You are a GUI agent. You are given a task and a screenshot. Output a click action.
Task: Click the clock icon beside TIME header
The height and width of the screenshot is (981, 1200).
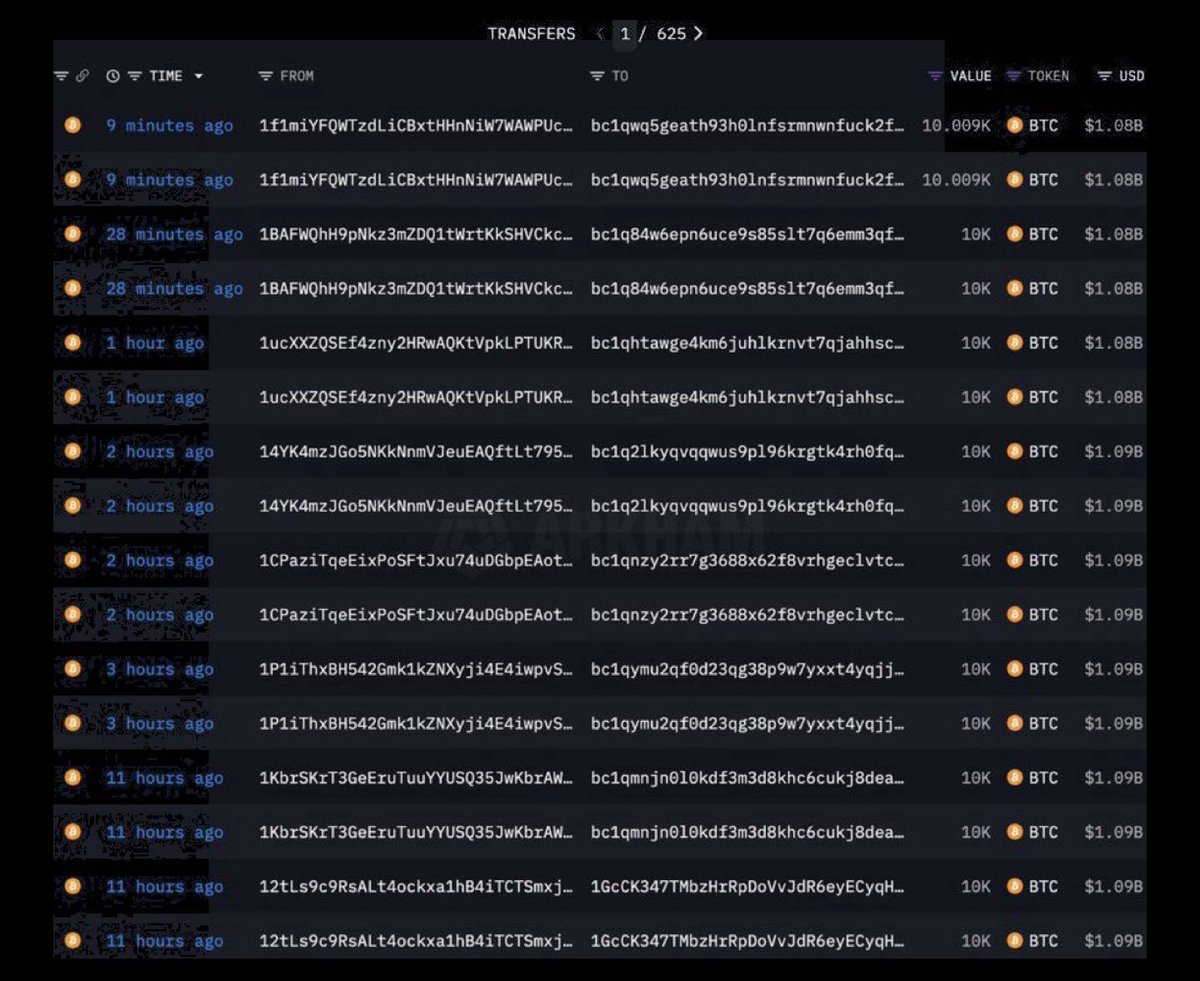coord(113,76)
